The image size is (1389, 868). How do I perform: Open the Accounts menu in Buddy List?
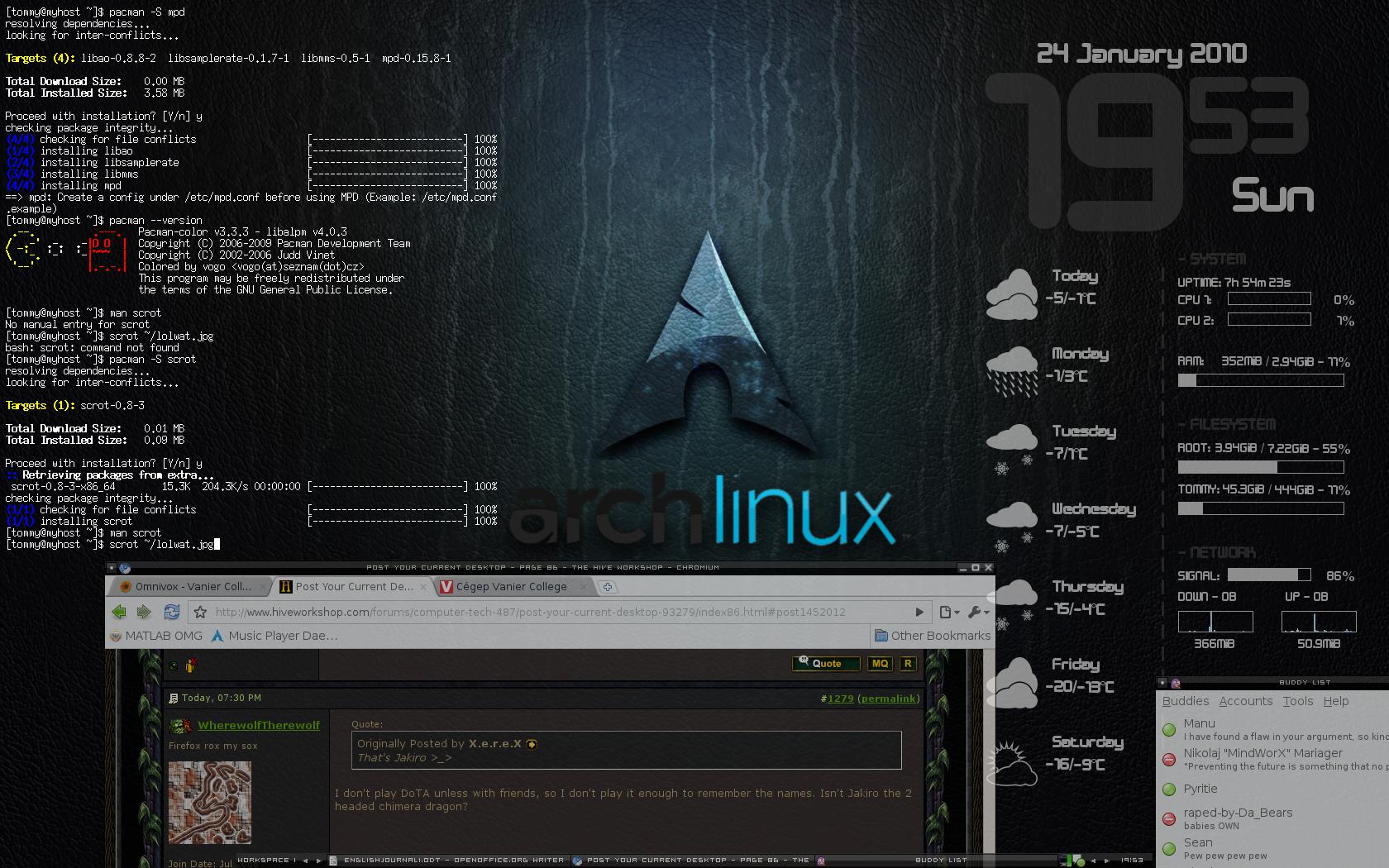(x=1245, y=701)
